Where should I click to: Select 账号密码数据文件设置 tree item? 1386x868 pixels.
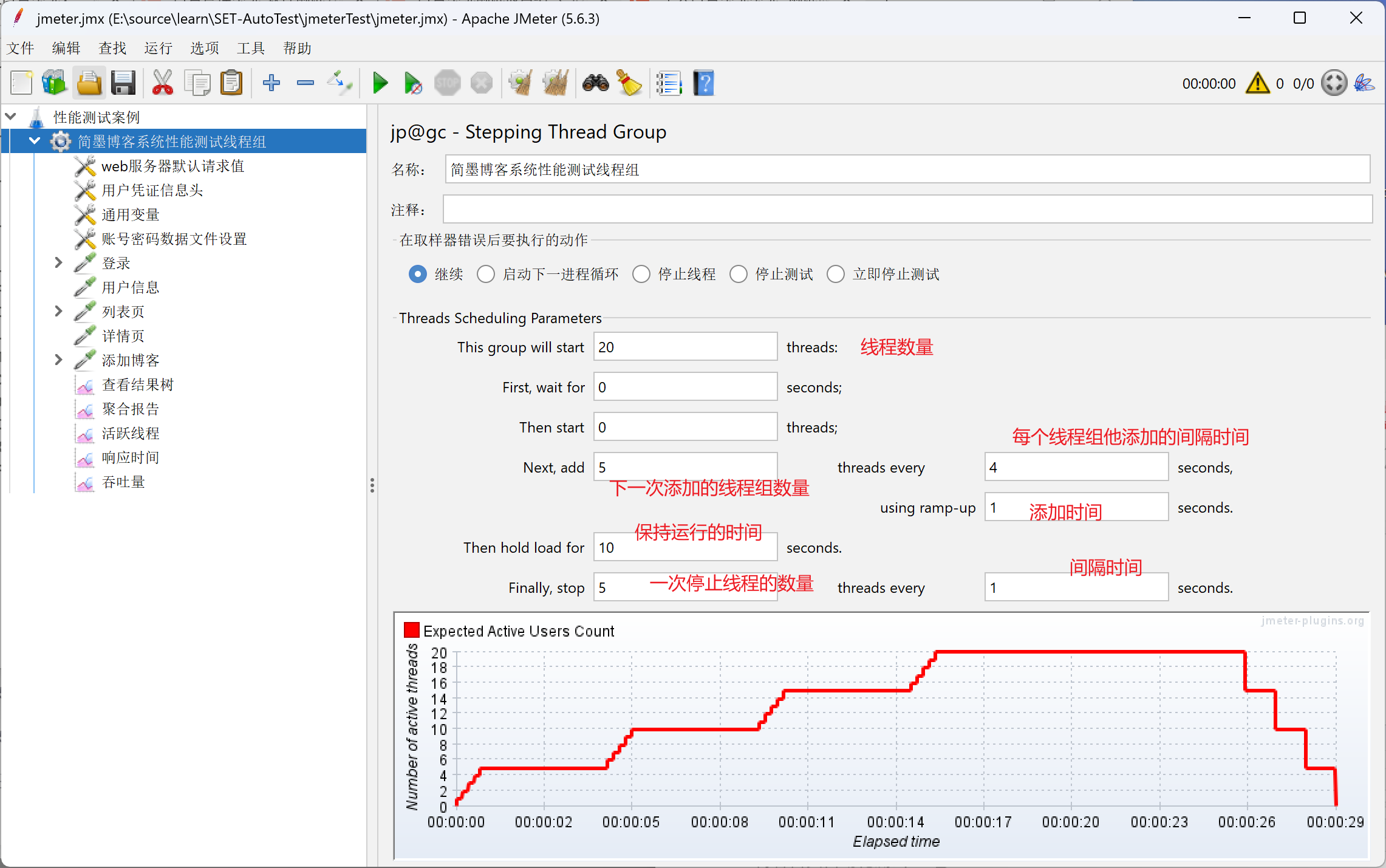tap(174, 239)
